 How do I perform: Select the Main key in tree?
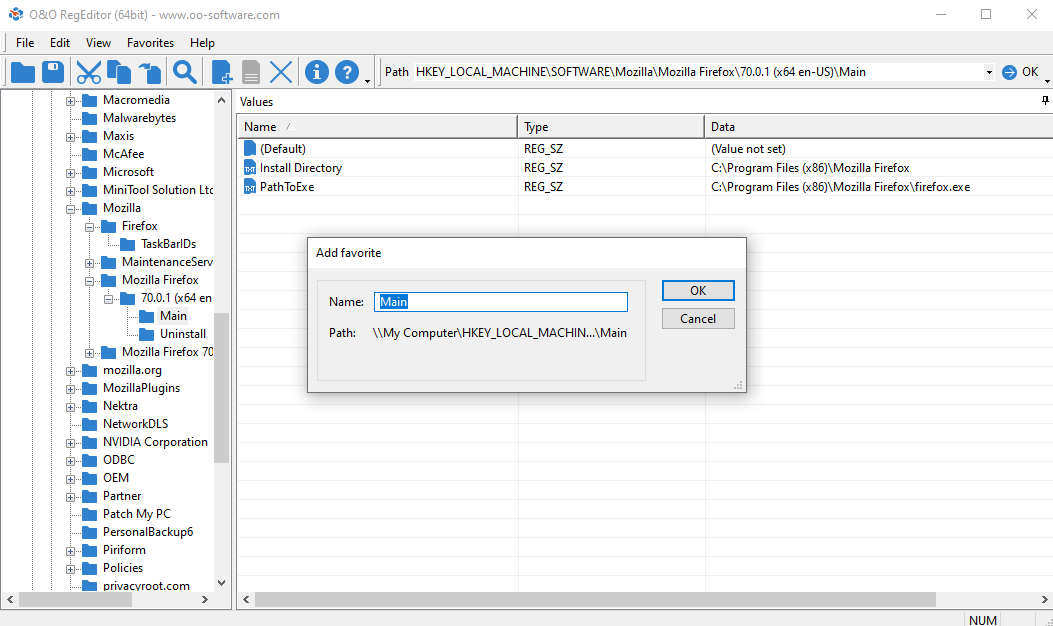(x=173, y=316)
